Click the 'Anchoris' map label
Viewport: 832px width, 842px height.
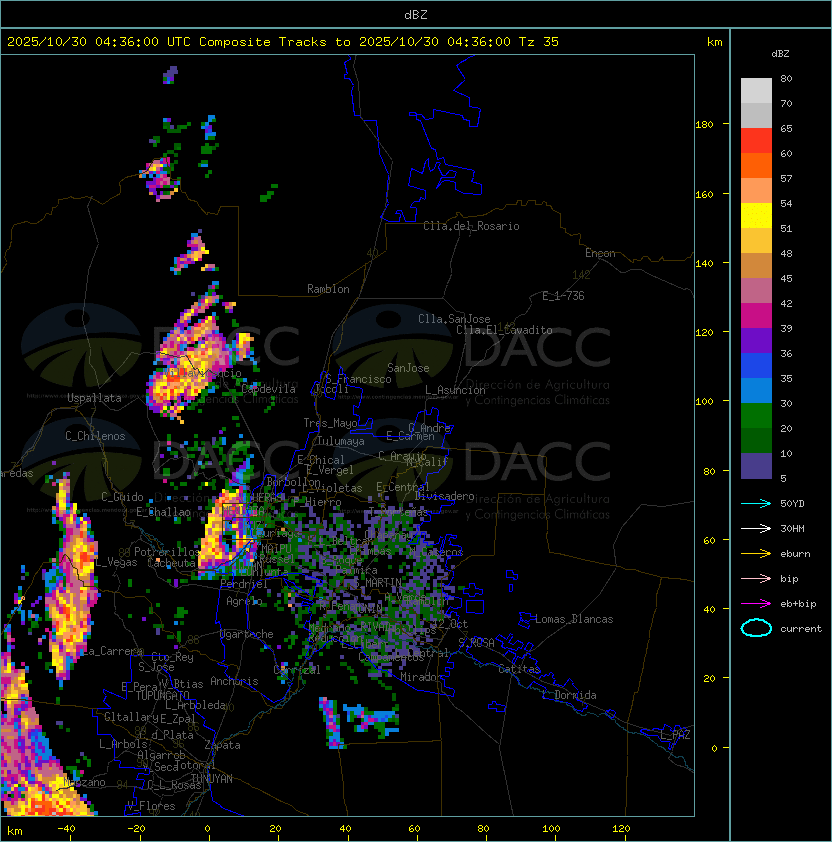point(234,681)
